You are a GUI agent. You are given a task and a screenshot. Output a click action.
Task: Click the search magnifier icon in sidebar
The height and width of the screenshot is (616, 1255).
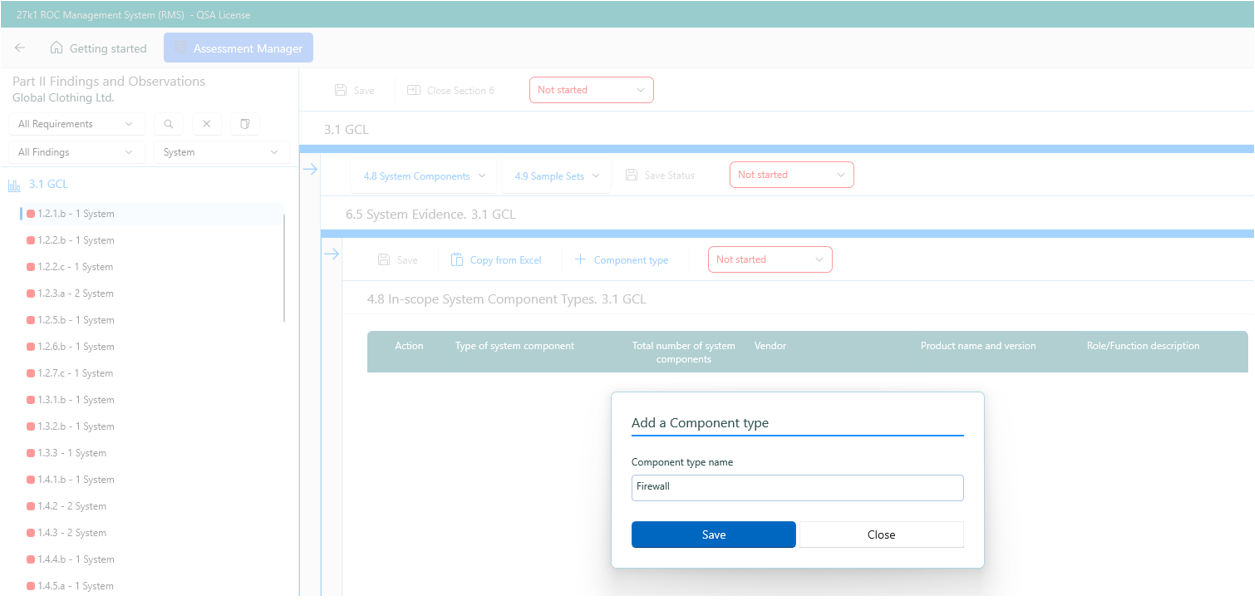(168, 124)
